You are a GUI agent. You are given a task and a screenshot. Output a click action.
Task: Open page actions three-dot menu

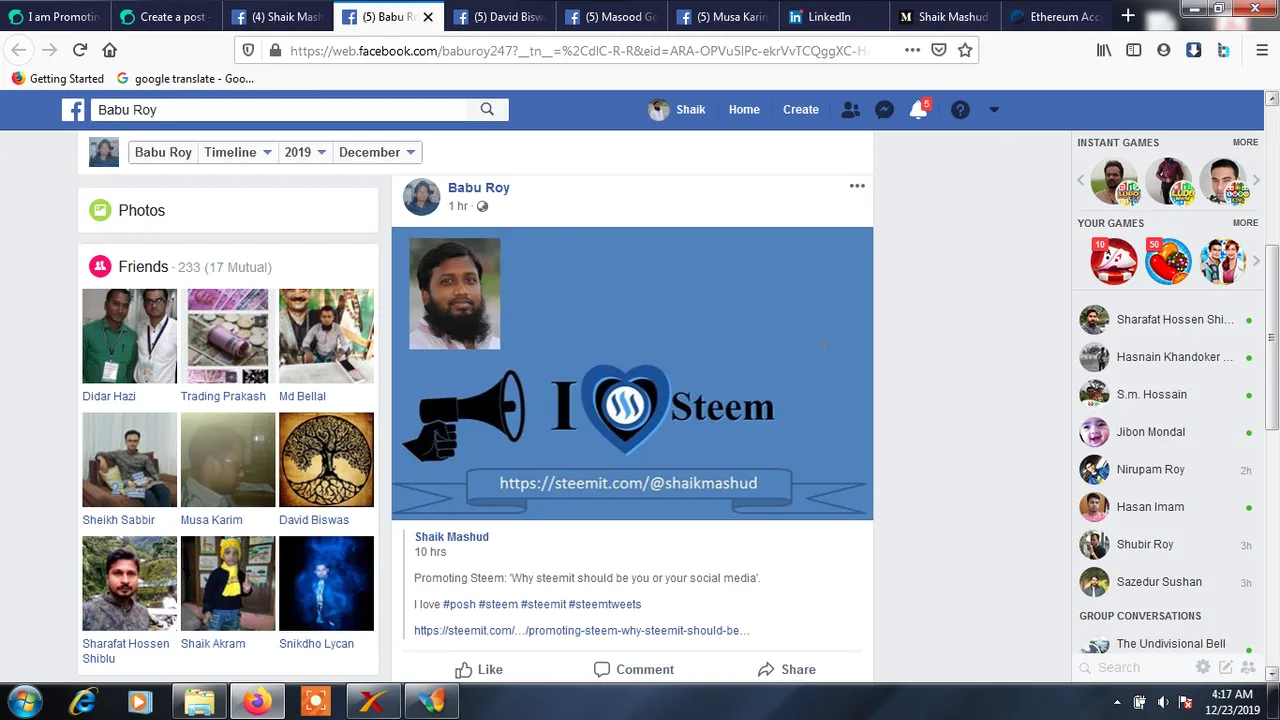[912, 50]
